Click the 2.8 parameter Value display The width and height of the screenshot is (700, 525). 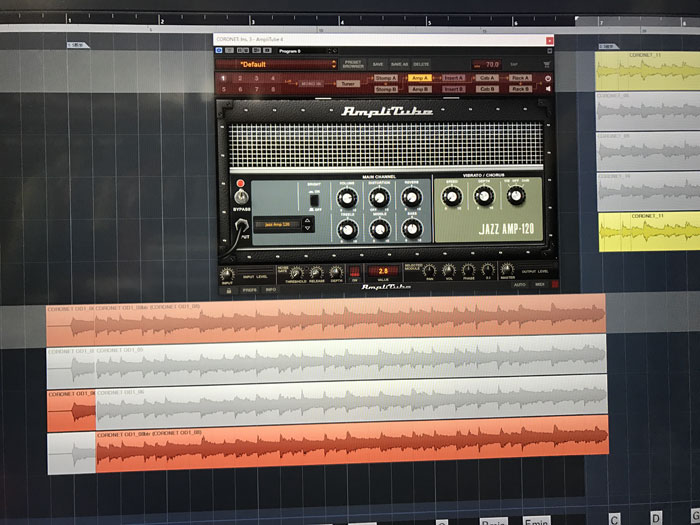pos(383,271)
